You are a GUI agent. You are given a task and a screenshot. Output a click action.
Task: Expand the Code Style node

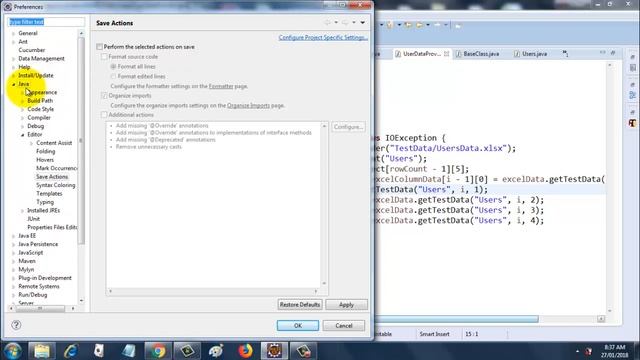point(22,109)
